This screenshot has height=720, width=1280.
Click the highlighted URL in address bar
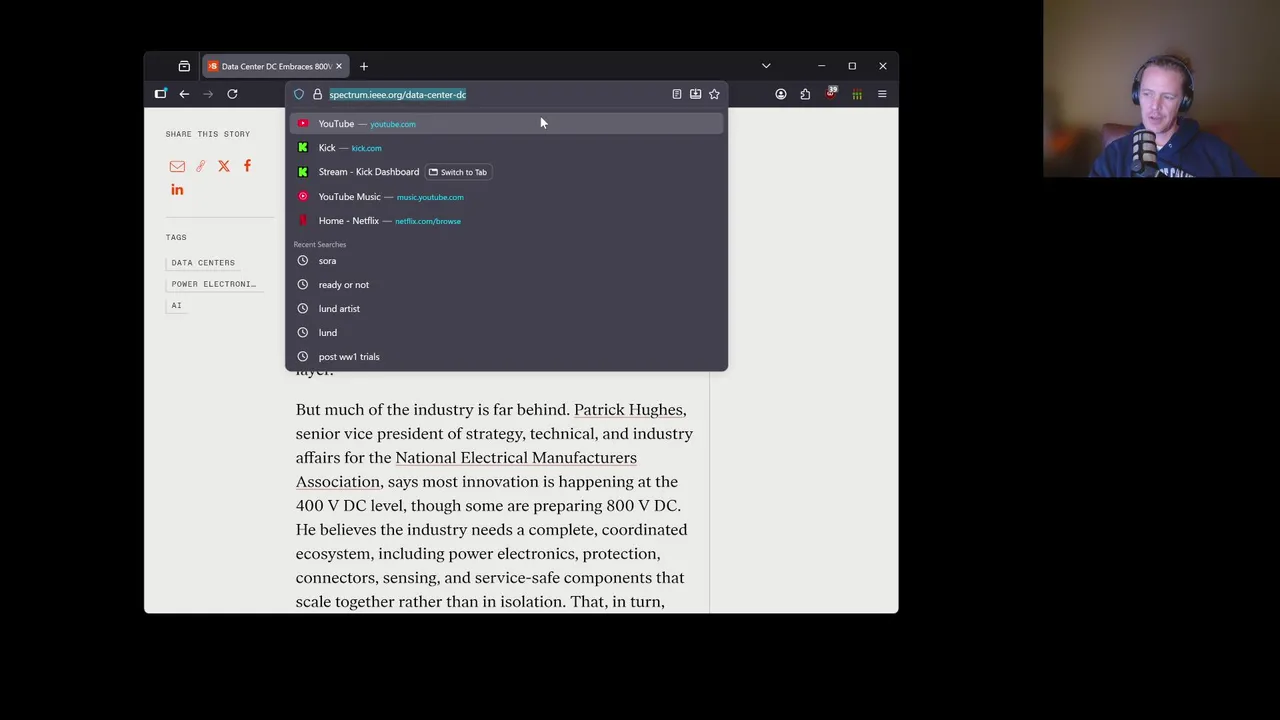coord(398,94)
